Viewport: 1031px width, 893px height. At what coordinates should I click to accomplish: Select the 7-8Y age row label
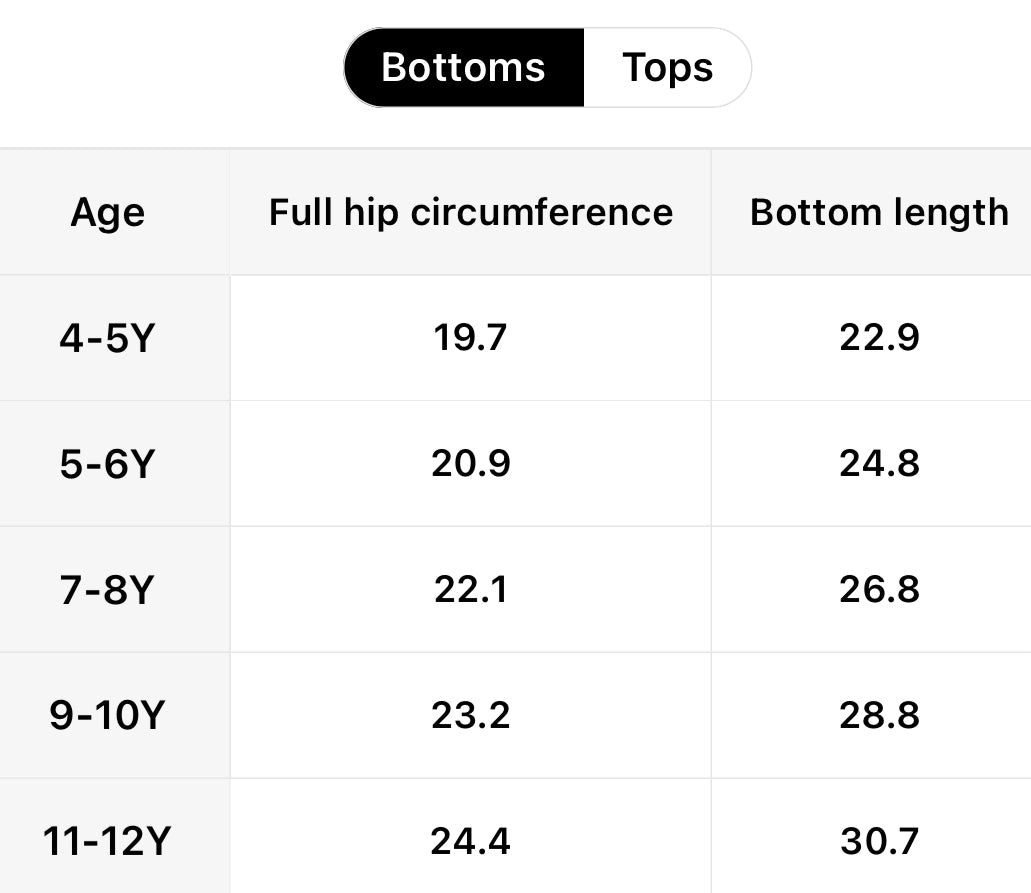coord(107,590)
